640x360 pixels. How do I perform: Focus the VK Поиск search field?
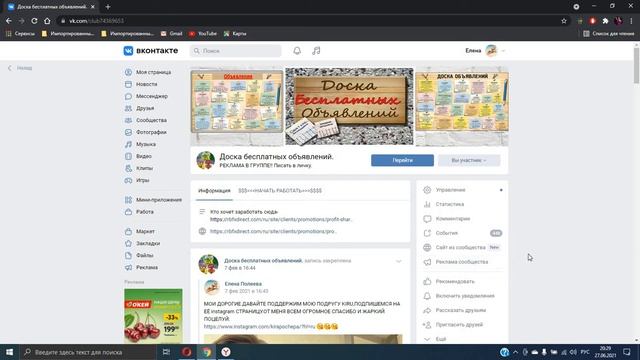(x=236, y=51)
